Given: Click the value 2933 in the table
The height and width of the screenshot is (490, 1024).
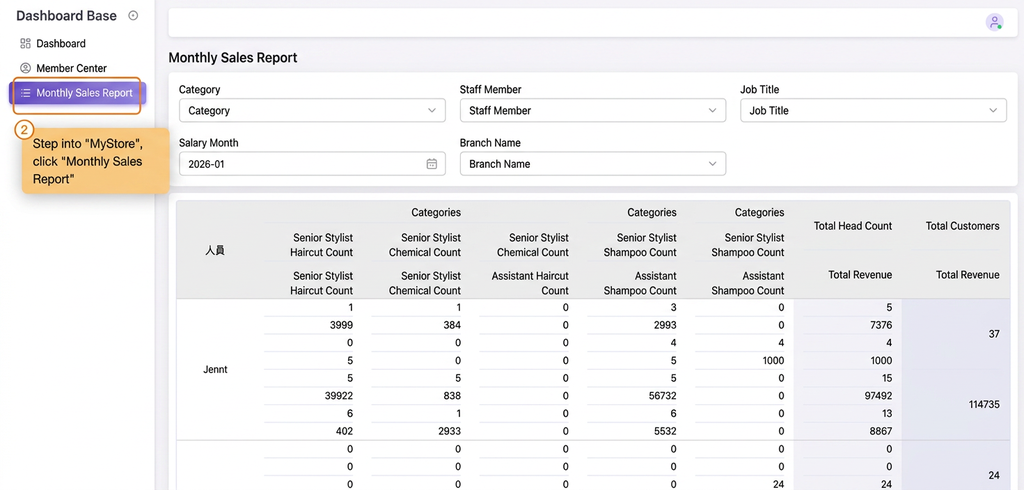Looking at the screenshot, I should coord(449,431).
